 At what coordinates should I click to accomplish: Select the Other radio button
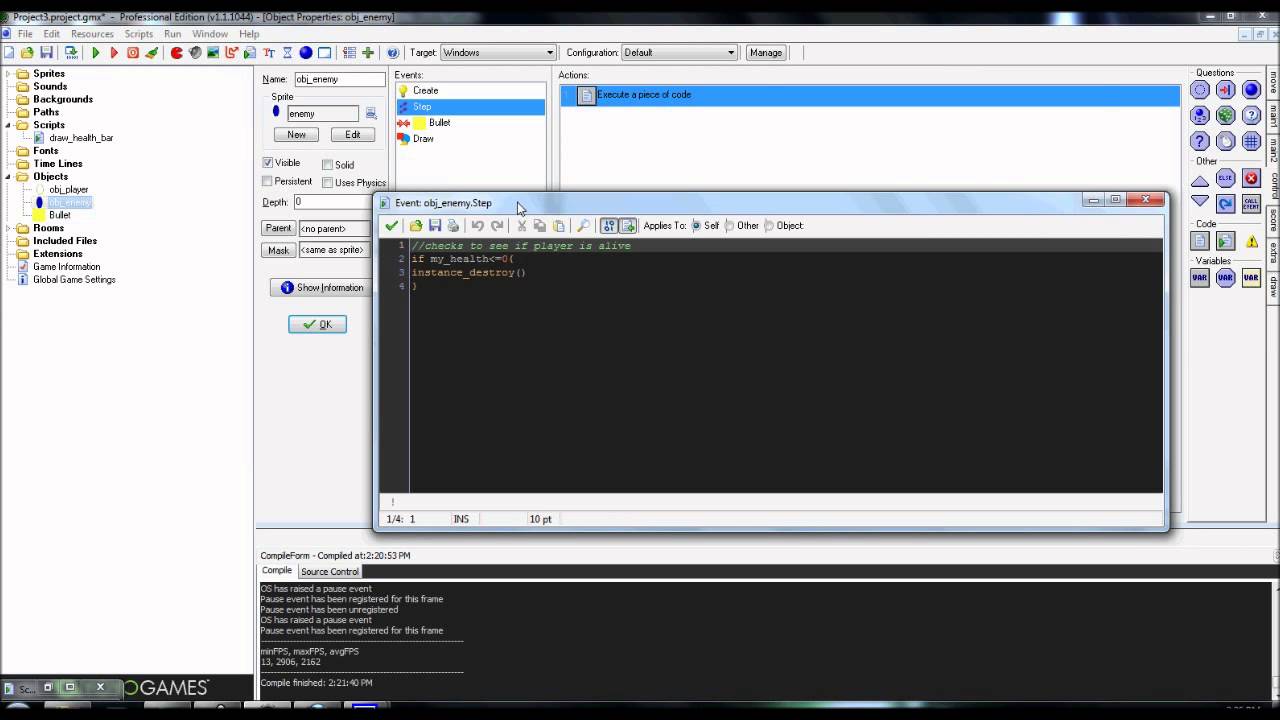pyautogui.click(x=730, y=226)
